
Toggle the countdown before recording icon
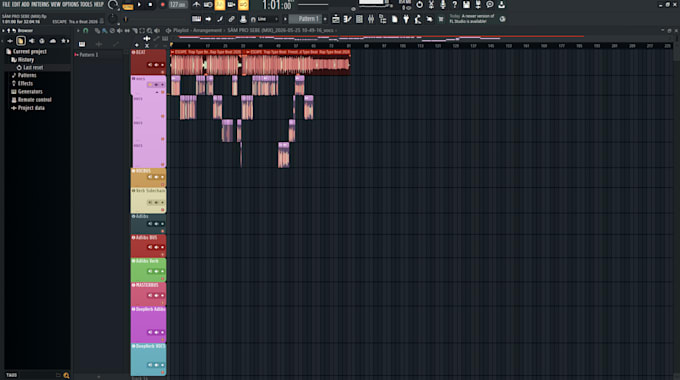pos(208,5)
